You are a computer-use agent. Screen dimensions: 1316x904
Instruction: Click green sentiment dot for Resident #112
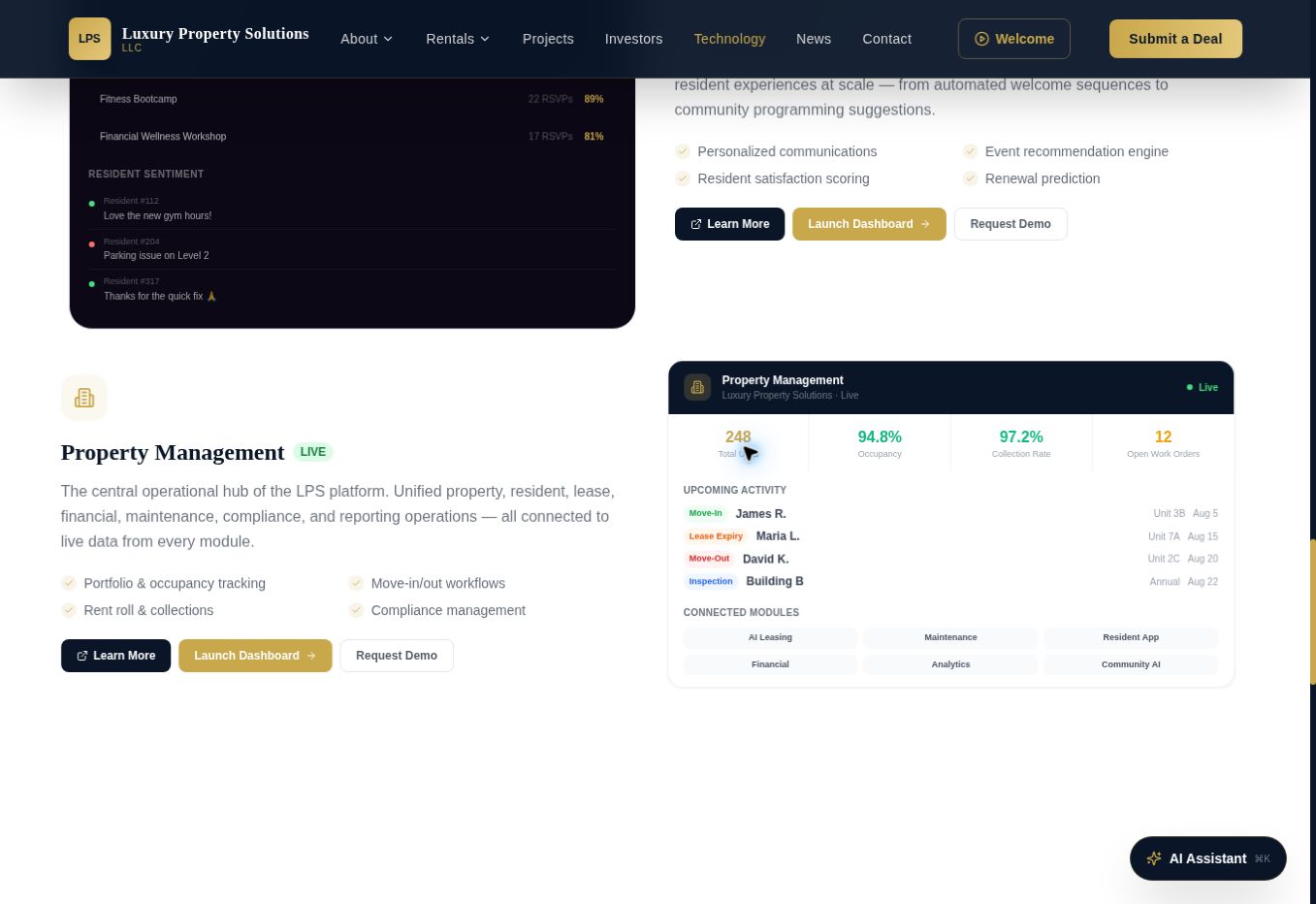(92, 204)
